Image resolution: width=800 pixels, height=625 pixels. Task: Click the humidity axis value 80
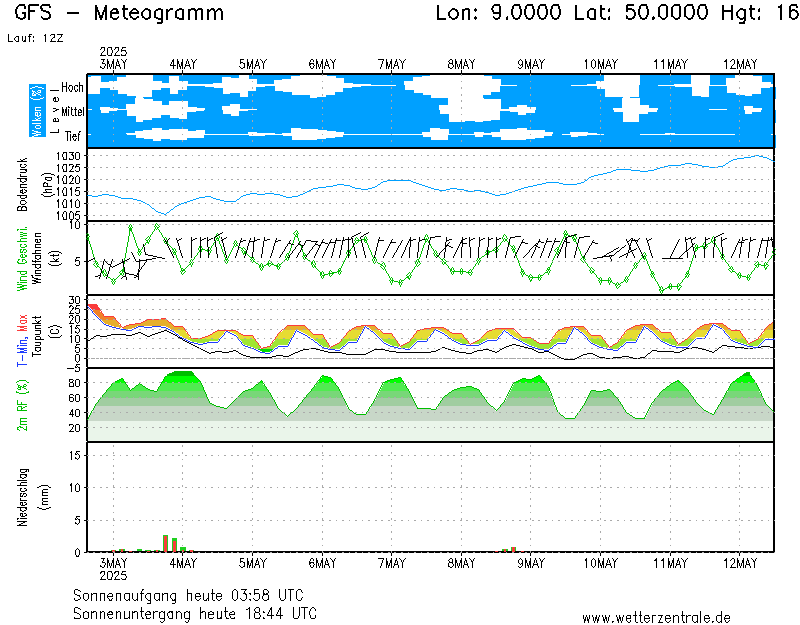74,383
